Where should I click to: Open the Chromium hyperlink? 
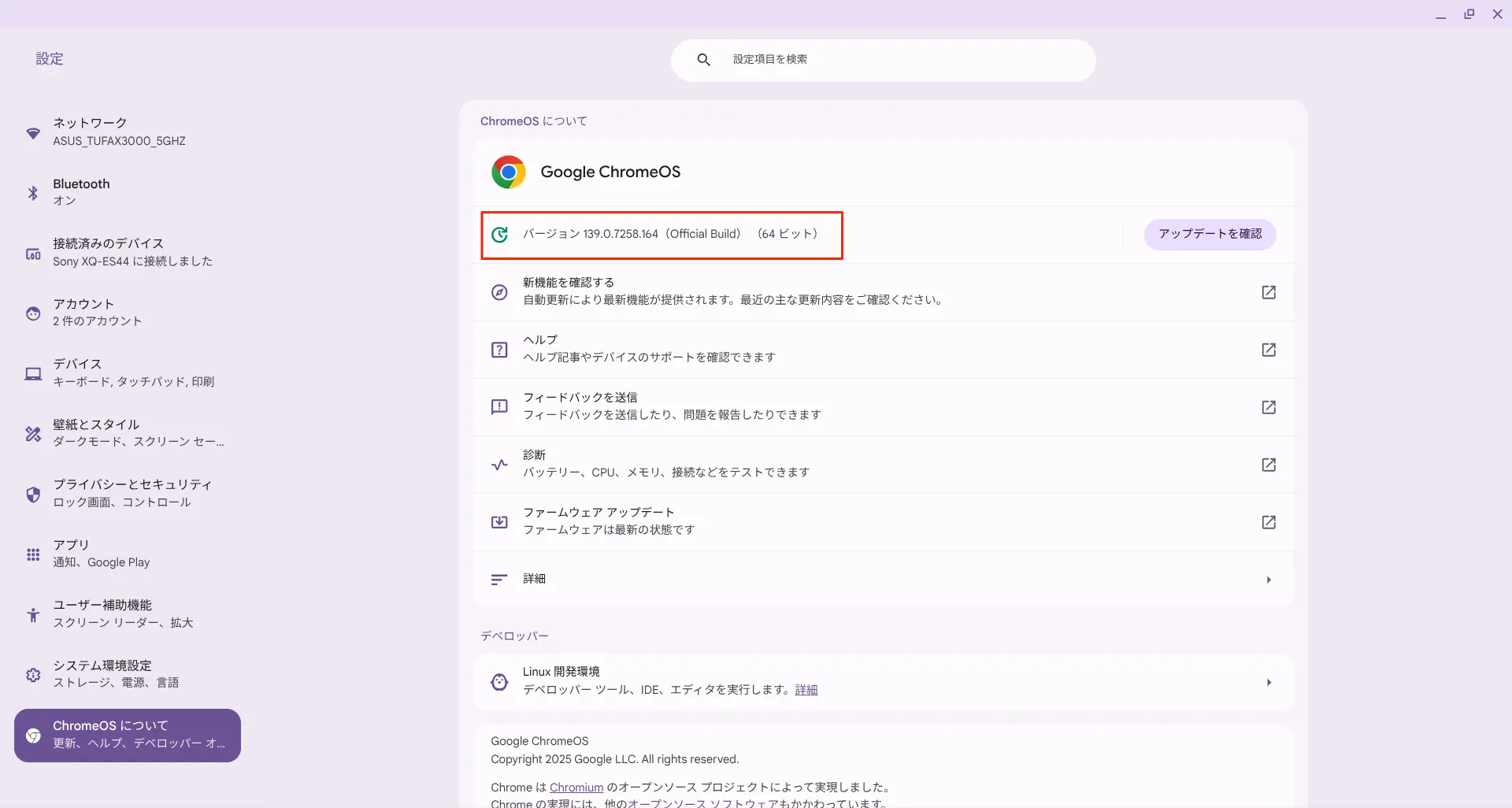(x=576, y=788)
